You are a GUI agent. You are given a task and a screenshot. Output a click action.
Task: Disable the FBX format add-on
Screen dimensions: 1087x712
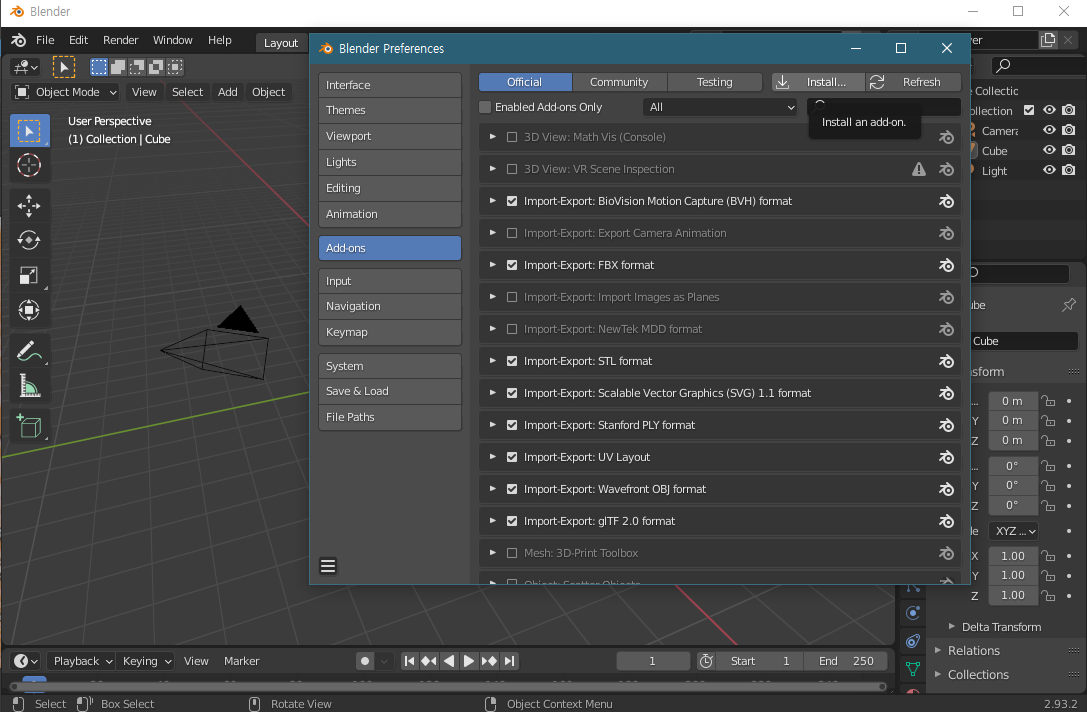point(512,266)
